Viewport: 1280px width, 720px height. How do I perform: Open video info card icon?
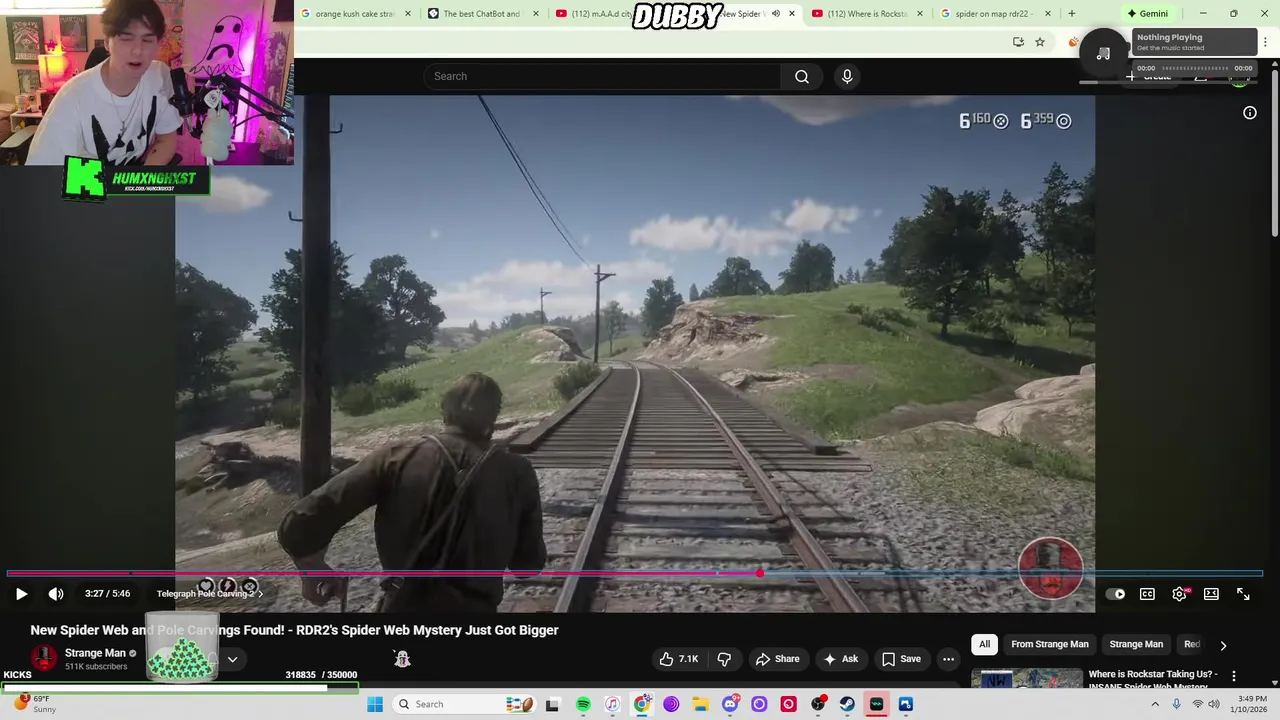click(1250, 113)
